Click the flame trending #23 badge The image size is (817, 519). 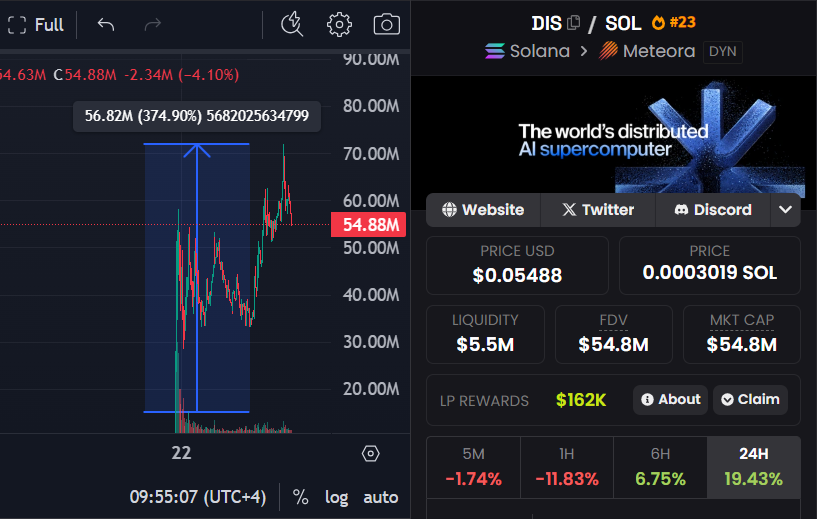[674, 22]
